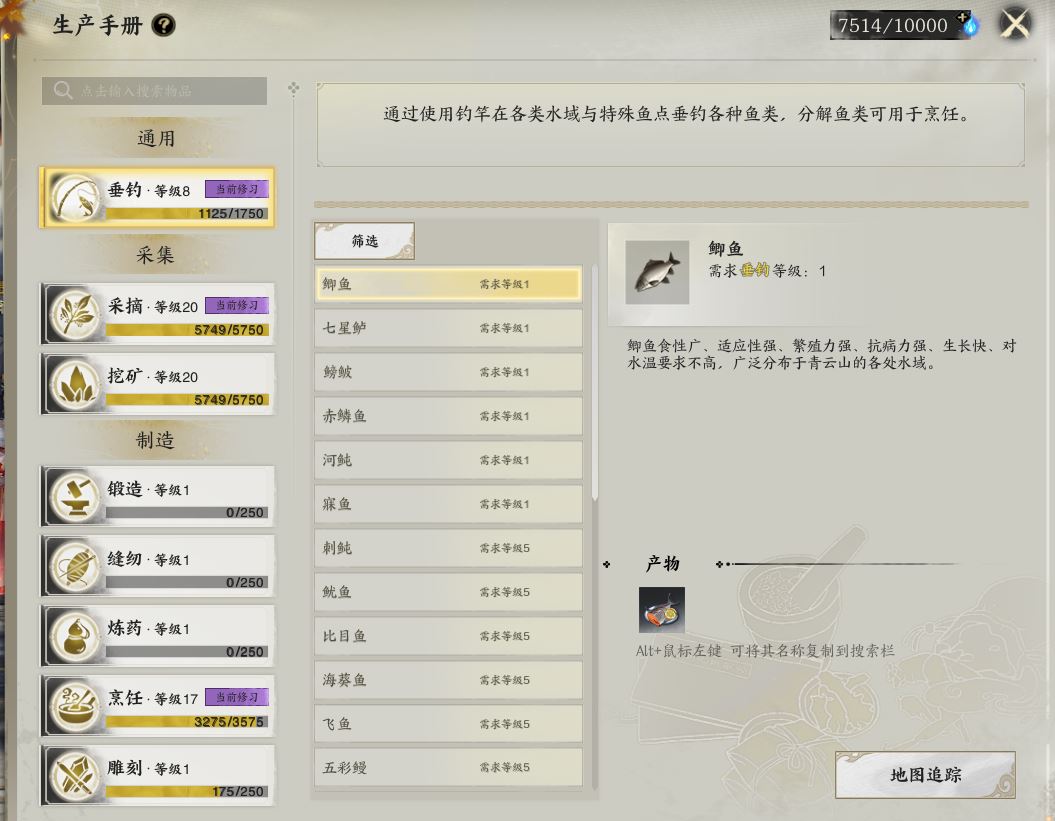Toggle 当前修习 badge on 烹饪

point(237,697)
